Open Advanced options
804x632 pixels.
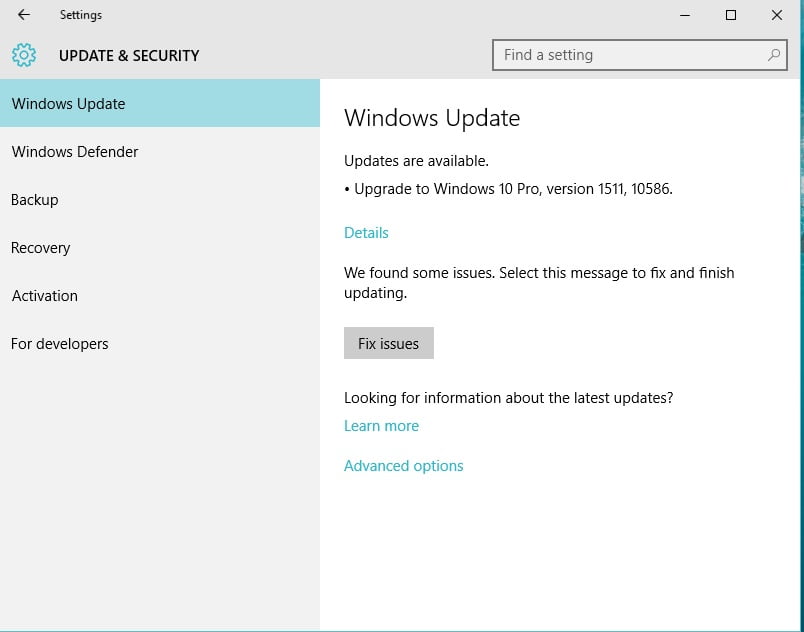403,465
